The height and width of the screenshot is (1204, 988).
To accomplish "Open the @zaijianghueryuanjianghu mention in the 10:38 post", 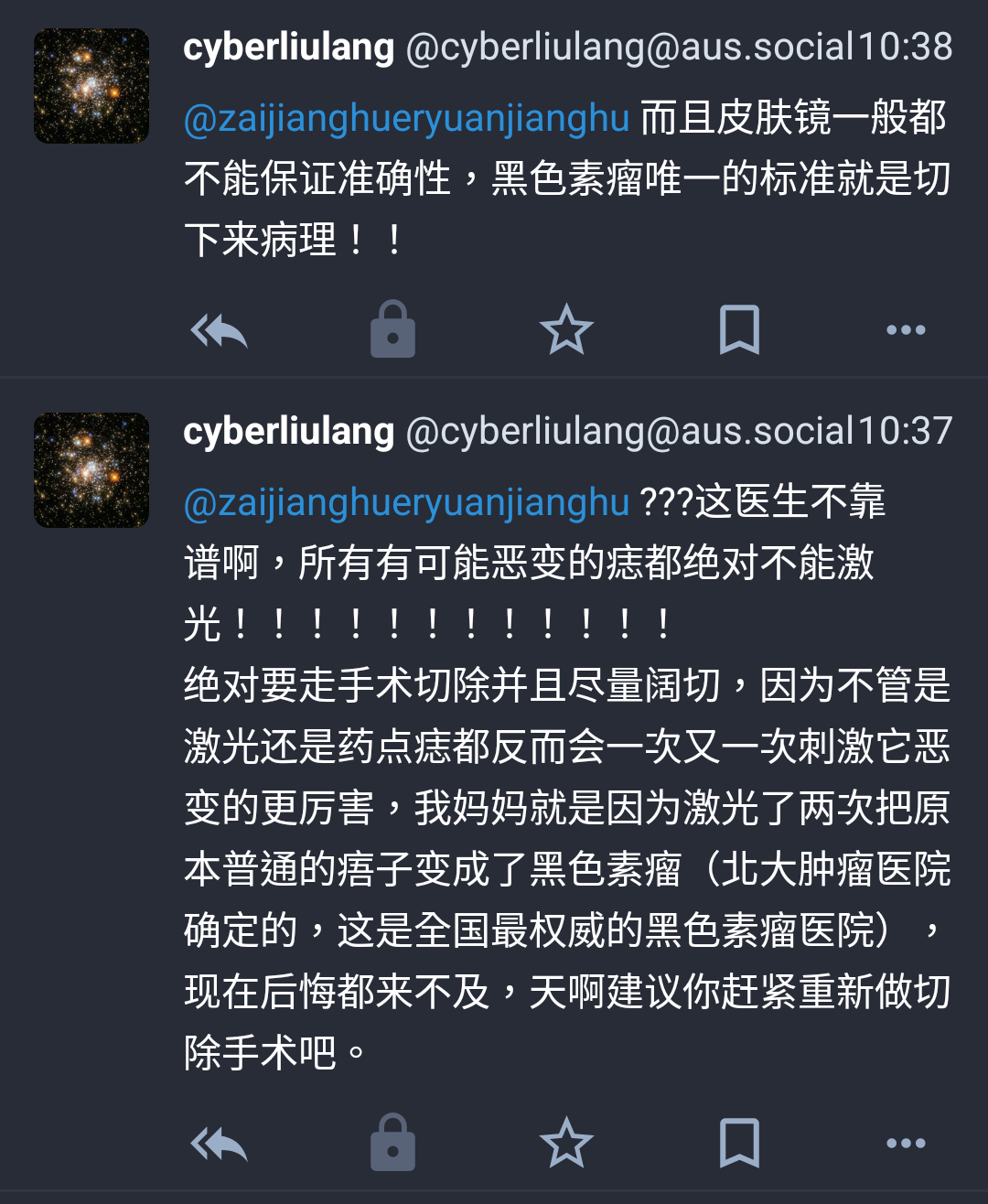I will coord(406,119).
